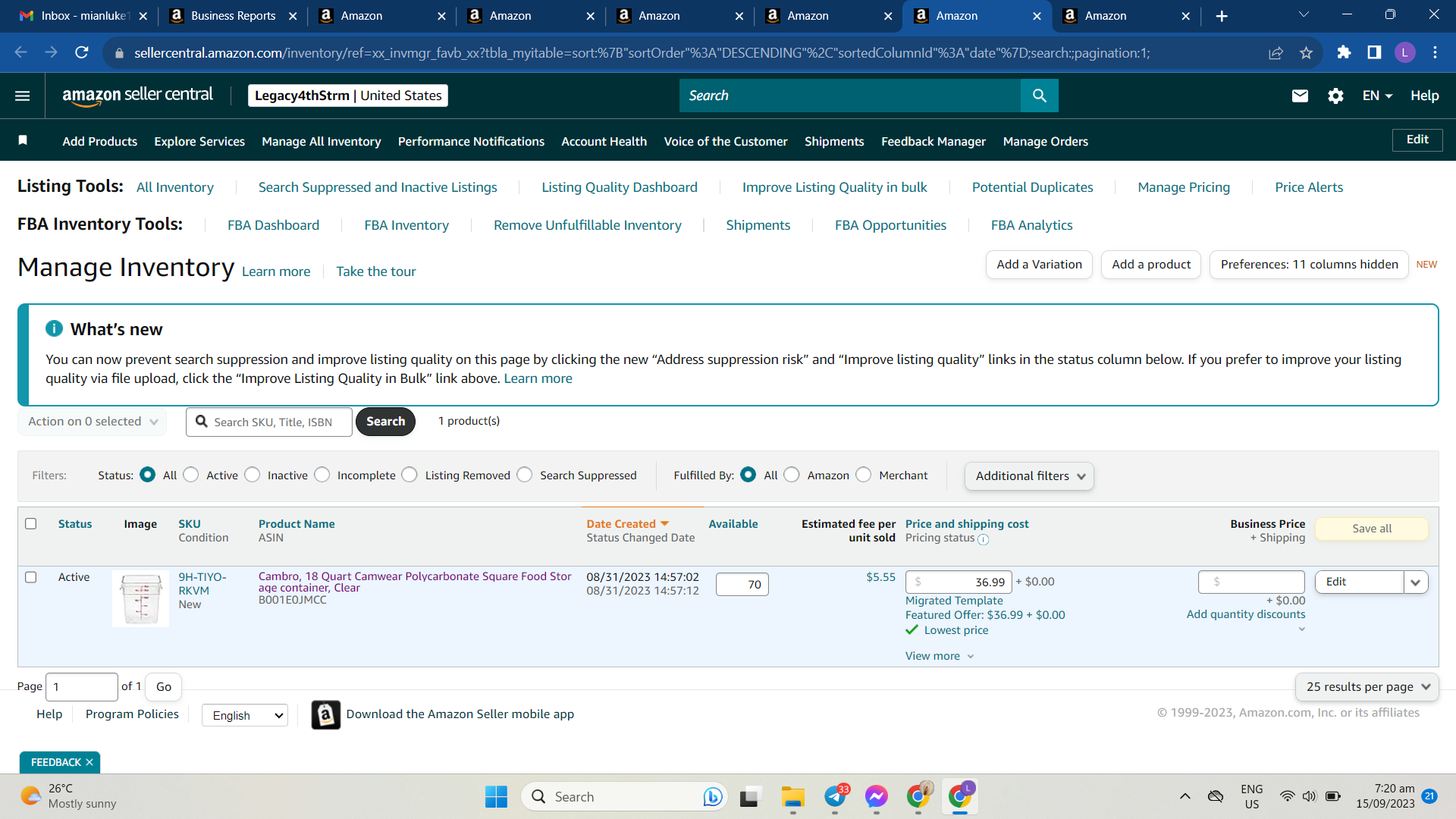The height and width of the screenshot is (819, 1456).
Task: Select the Search Suppressed status radio button
Action: click(x=525, y=475)
